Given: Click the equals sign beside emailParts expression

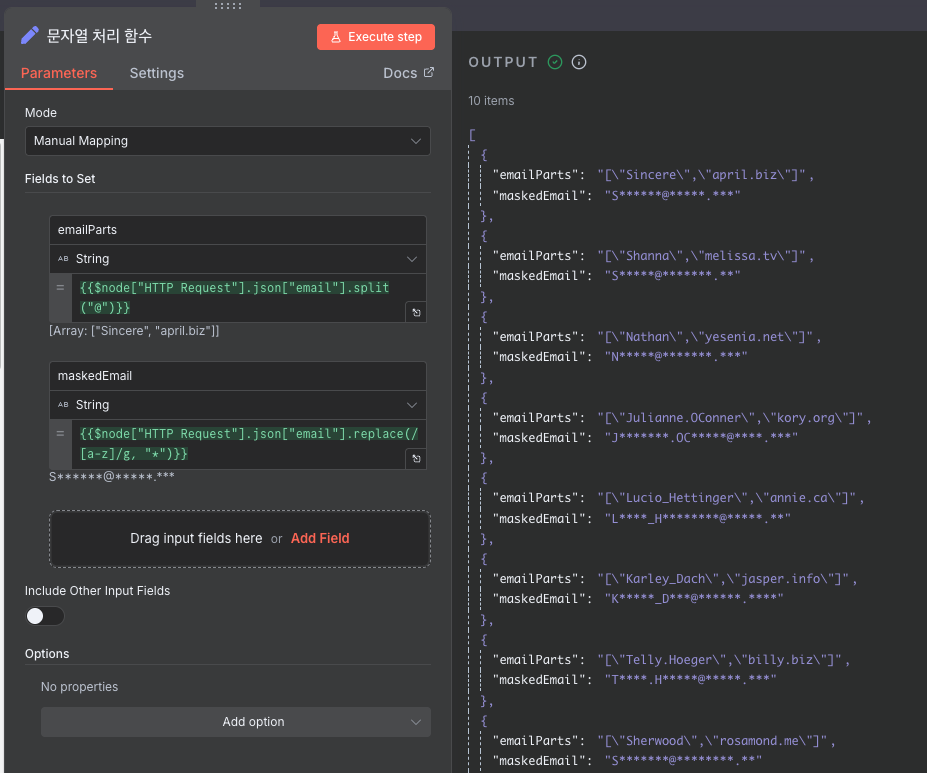Looking at the screenshot, I should point(60,288).
